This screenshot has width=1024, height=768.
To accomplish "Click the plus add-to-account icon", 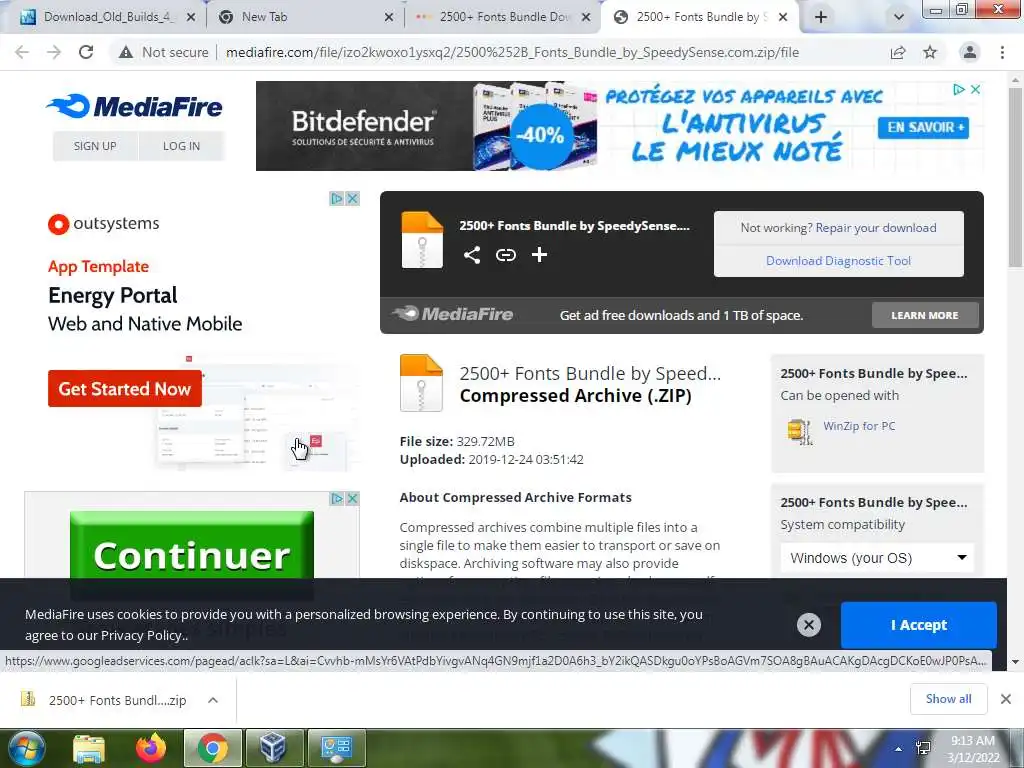I will point(539,255).
